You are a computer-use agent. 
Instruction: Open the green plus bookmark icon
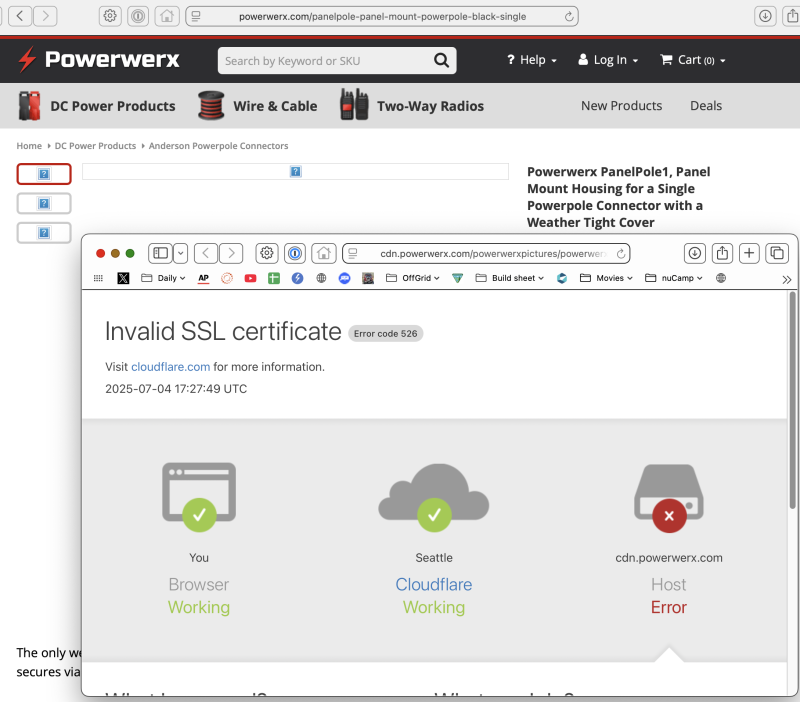[274, 278]
